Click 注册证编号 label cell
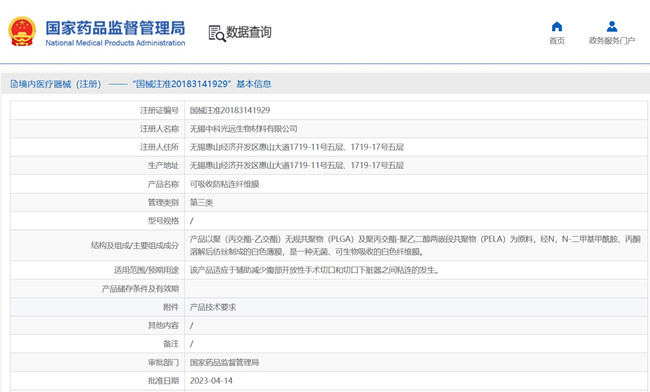Screen dimensions: 650x392 click(x=97, y=110)
